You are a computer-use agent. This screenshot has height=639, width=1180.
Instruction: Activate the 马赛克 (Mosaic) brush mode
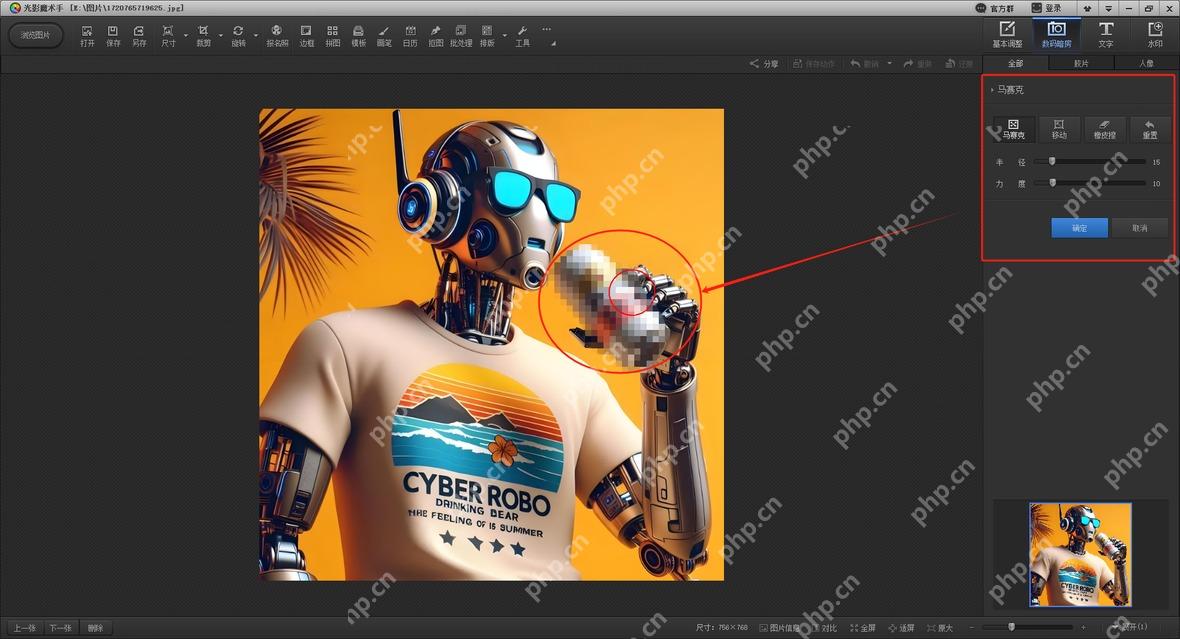(x=1014, y=129)
